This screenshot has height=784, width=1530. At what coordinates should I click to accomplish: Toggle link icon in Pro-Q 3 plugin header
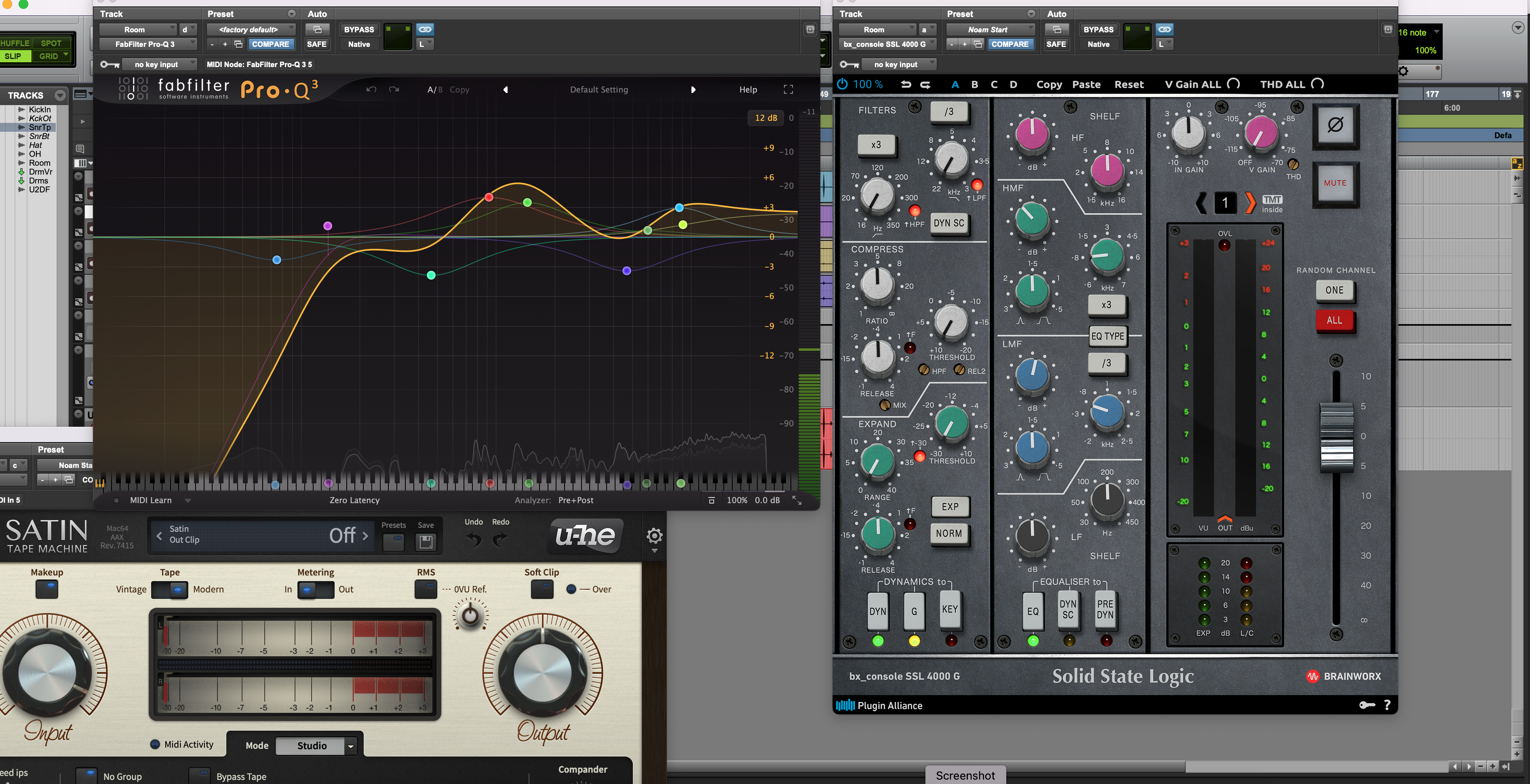[425, 29]
